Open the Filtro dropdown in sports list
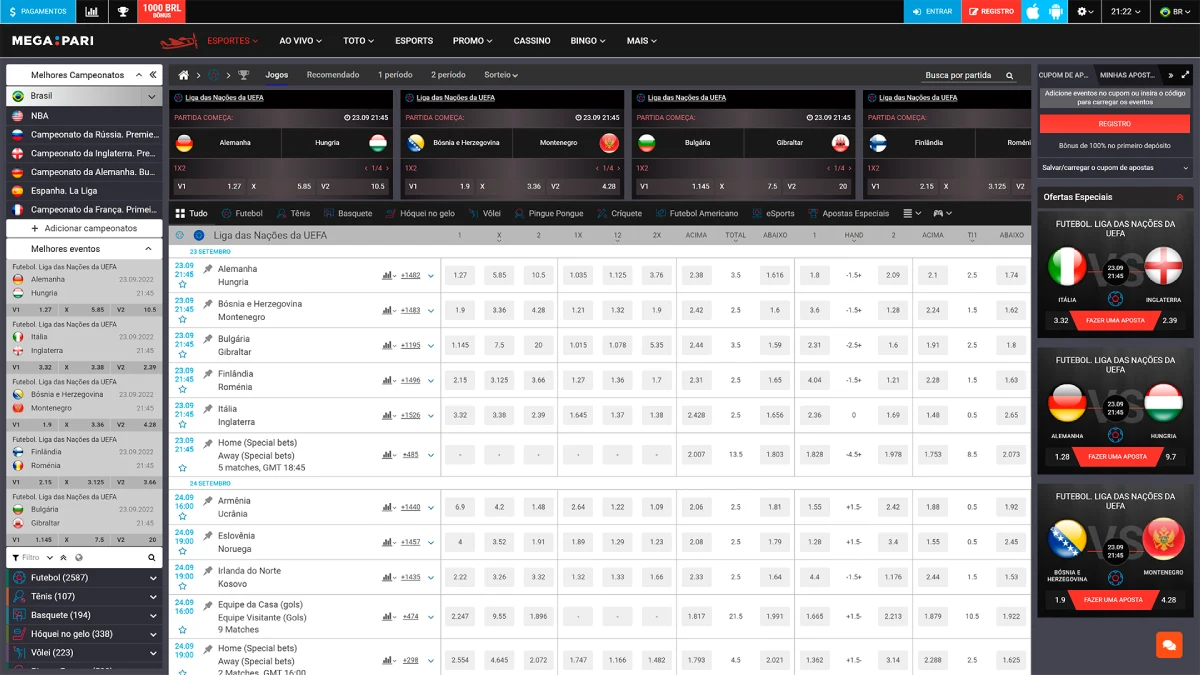The height and width of the screenshot is (675, 1200). [x=31, y=558]
